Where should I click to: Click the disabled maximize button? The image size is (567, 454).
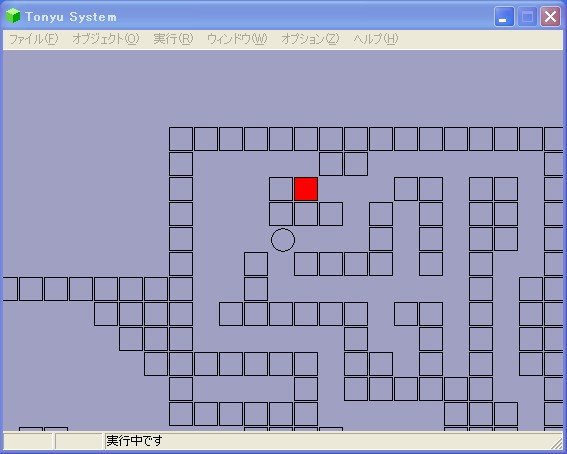coord(527,17)
